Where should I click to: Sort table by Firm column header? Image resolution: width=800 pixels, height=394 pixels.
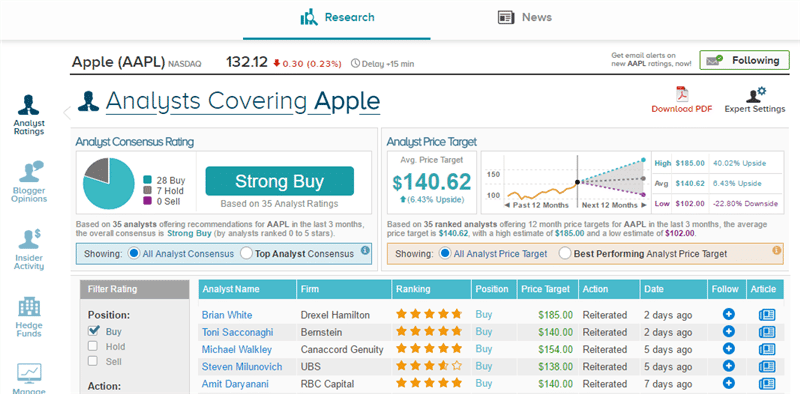click(344, 289)
